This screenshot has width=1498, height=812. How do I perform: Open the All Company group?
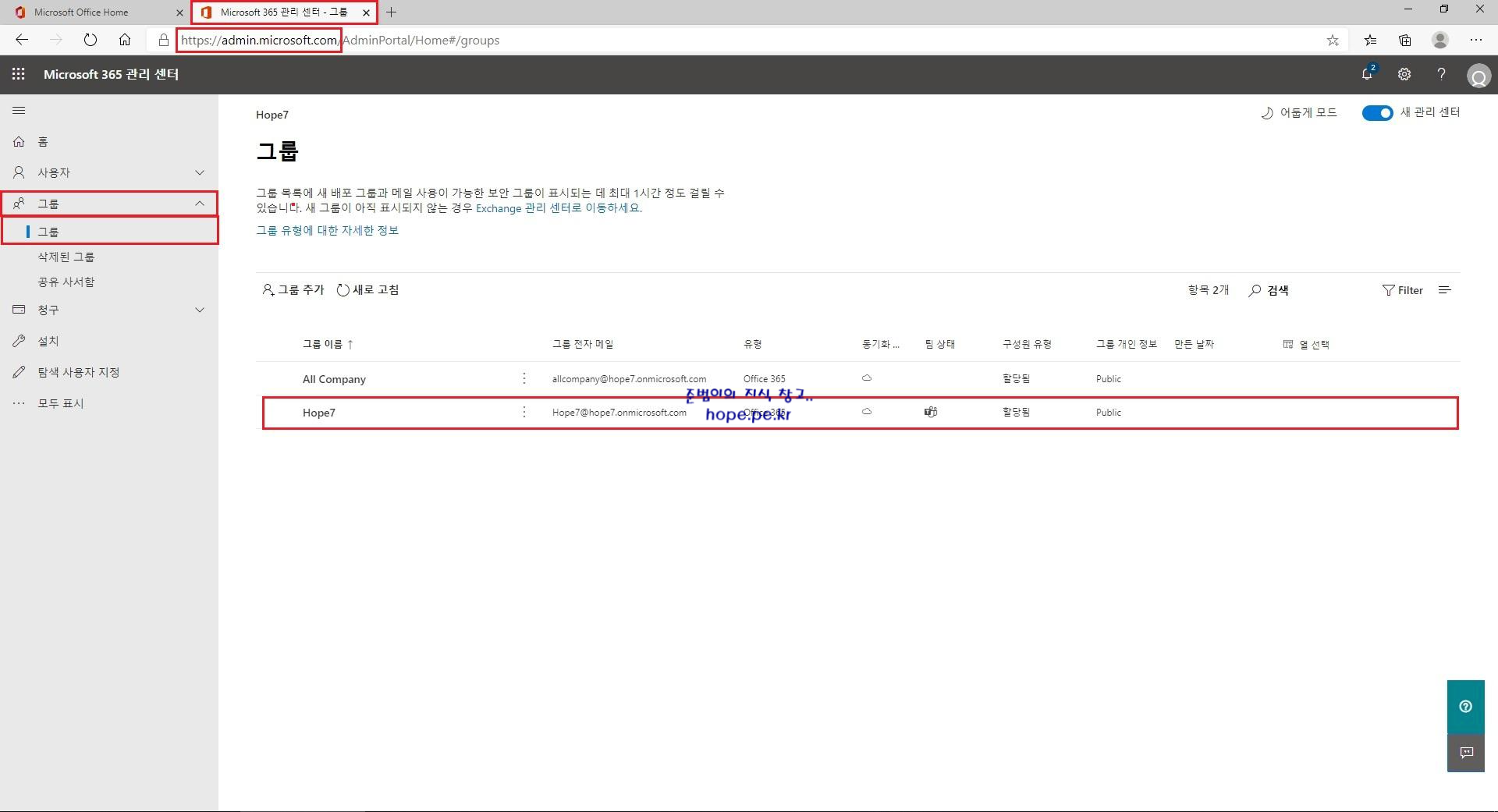point(334,379)
